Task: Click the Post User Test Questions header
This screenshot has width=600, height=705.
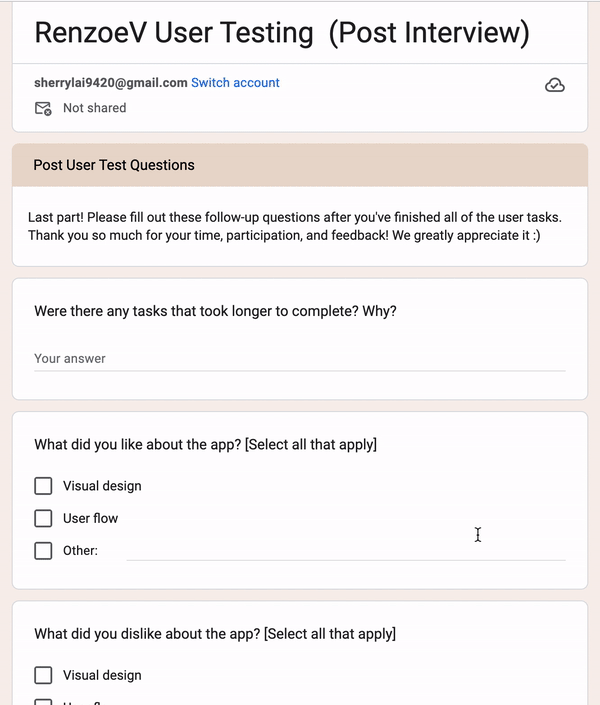Action: (114, 165)
